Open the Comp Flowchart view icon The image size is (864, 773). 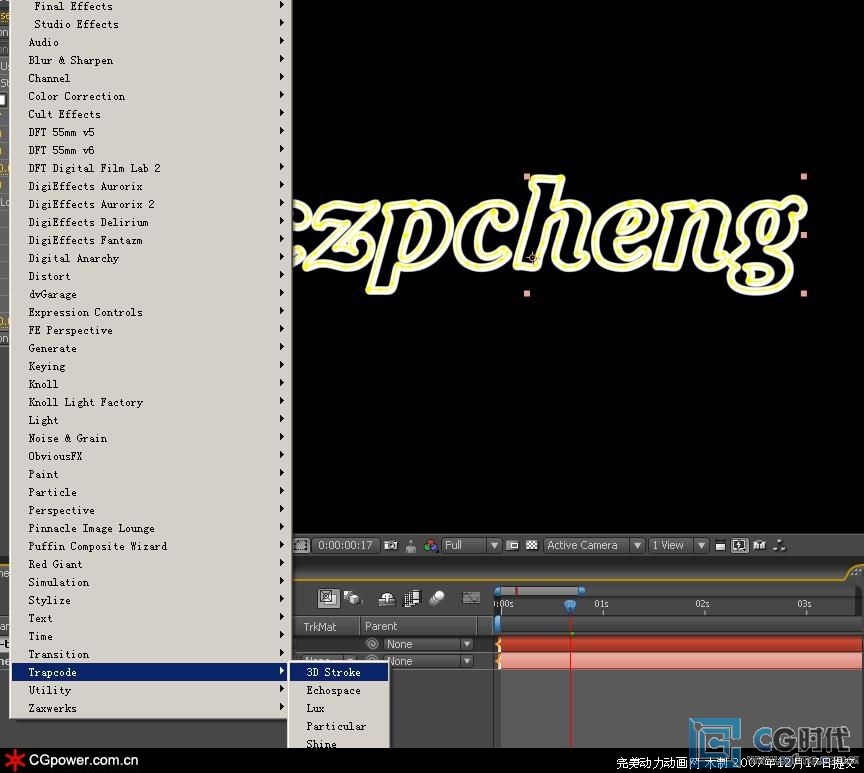(x=779, y=545)
